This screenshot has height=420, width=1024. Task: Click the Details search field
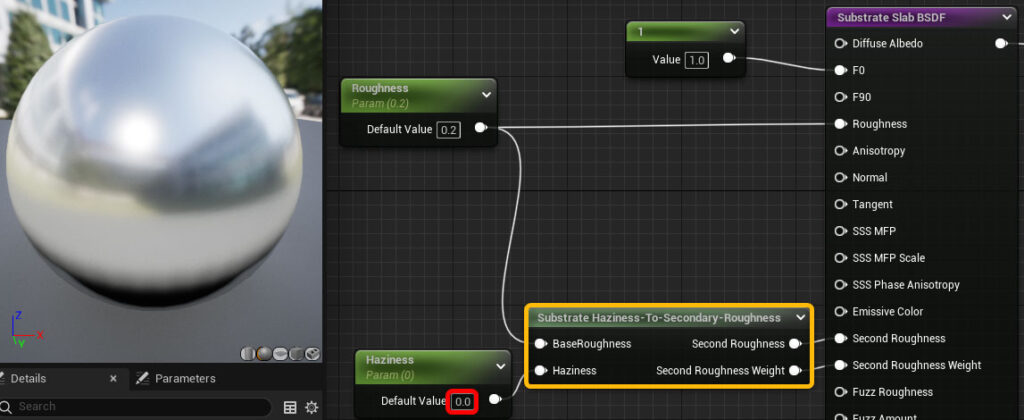tap(135, 407)
